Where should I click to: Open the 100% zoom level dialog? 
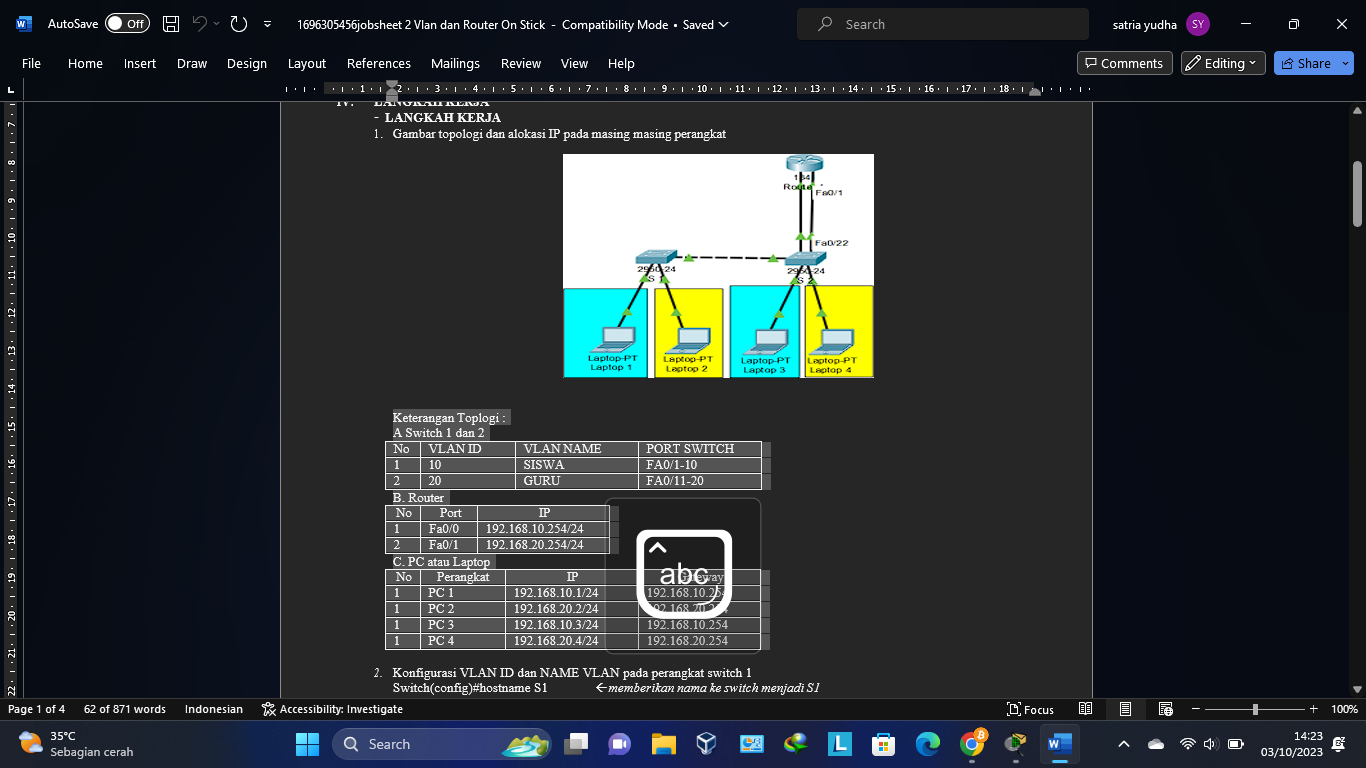tap(1344, 709)
